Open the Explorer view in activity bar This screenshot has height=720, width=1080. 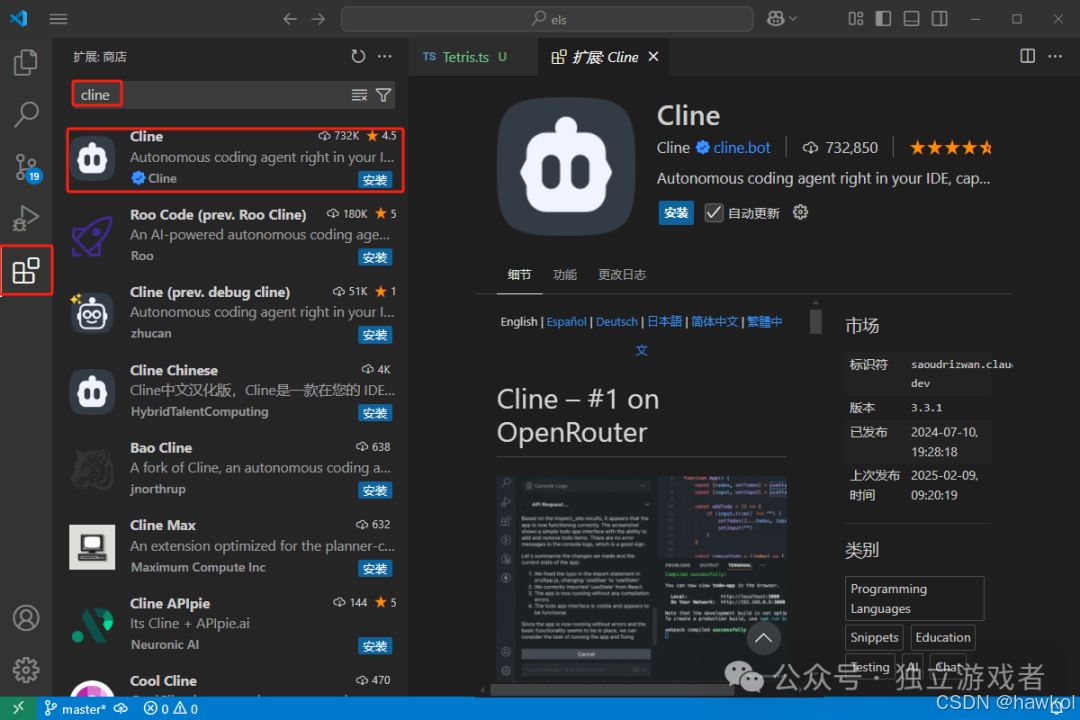(25, 63)
